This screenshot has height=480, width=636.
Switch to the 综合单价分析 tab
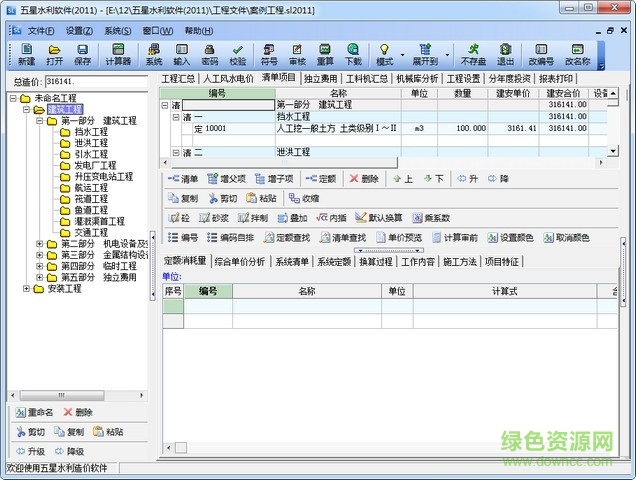click(x=240, y=261)
